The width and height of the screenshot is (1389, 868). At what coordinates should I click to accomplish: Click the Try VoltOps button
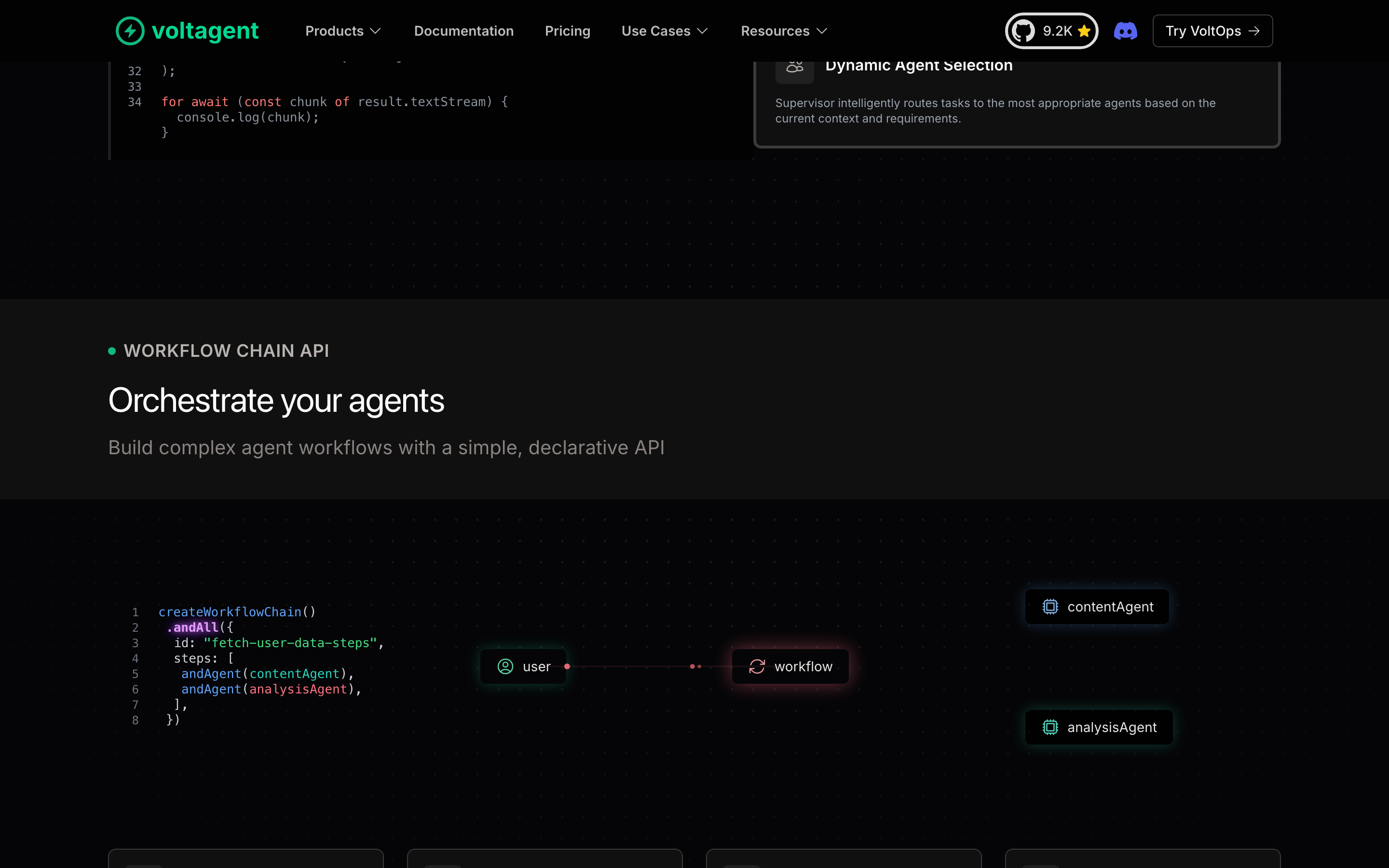click(1212, 31)
